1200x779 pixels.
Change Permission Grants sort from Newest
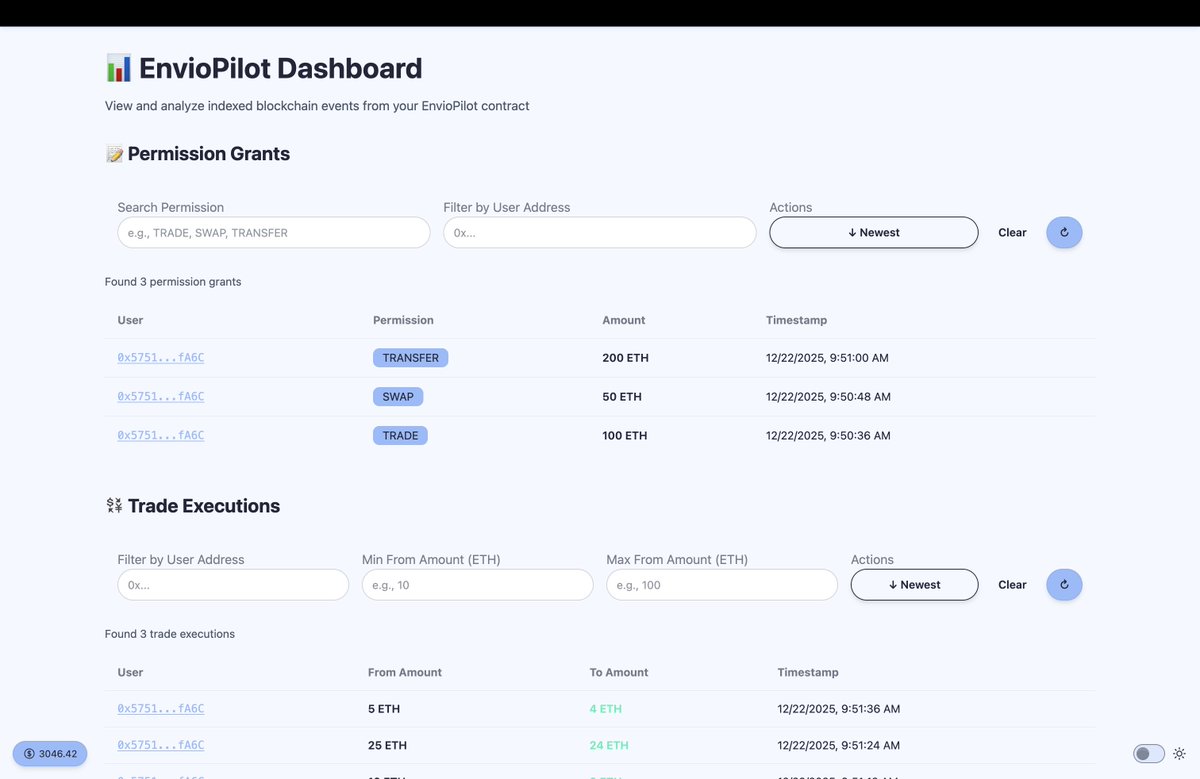874,232
